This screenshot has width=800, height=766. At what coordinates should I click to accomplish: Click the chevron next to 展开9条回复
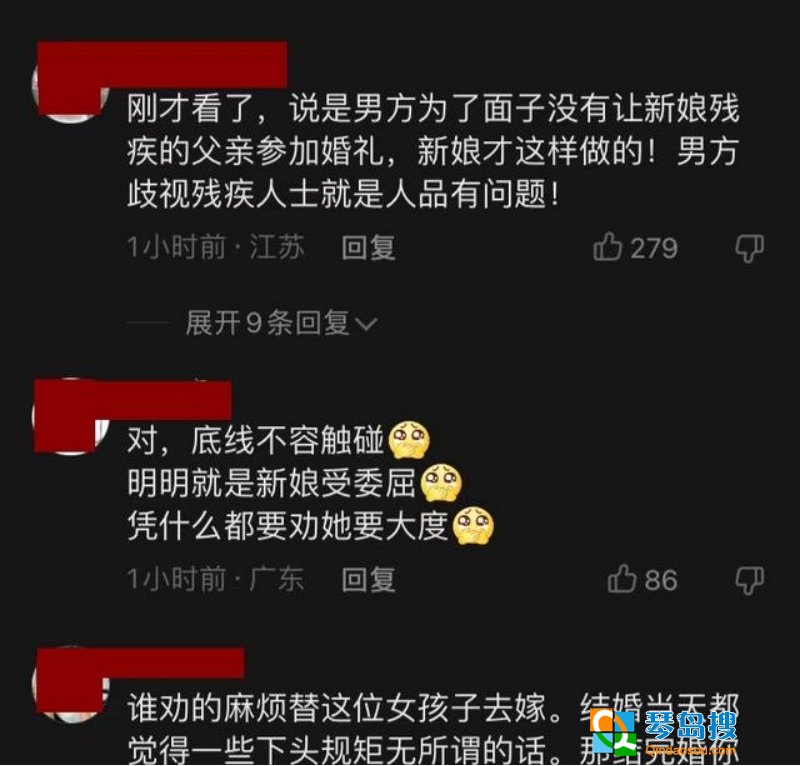[366, 324]
